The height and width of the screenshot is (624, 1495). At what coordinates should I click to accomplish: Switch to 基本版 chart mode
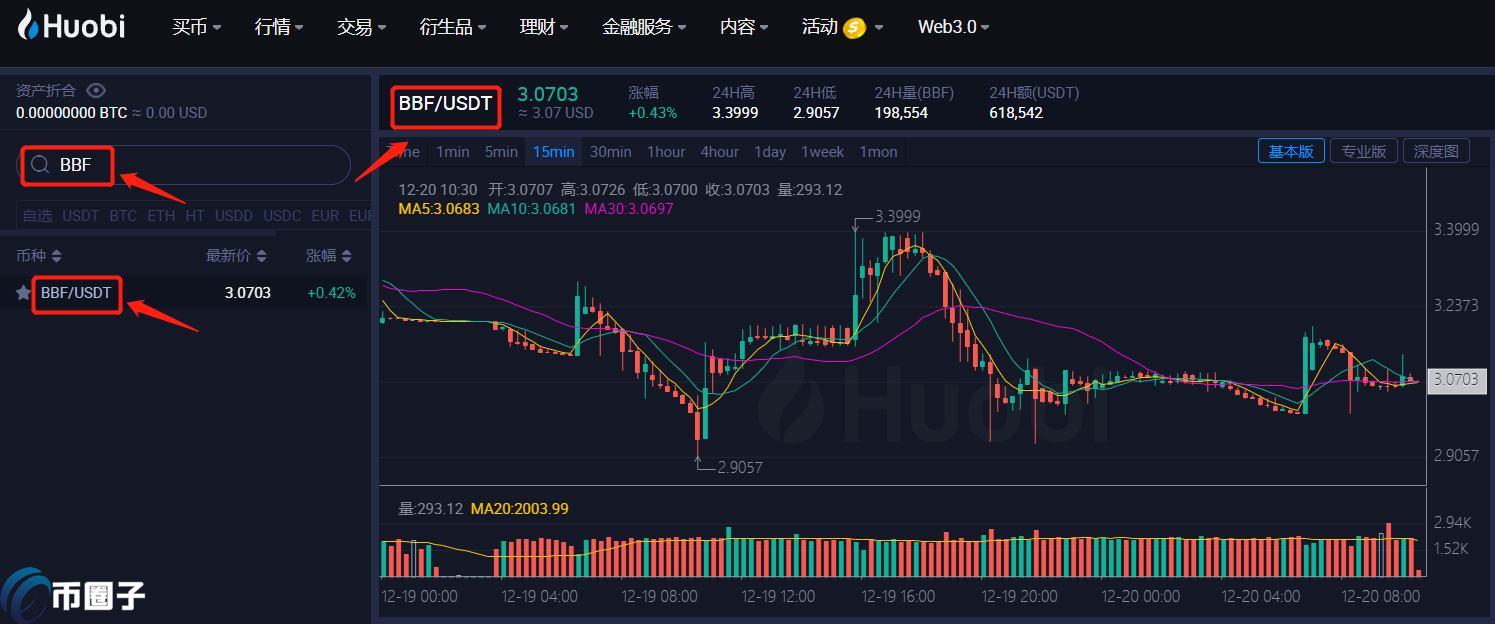1291,151
